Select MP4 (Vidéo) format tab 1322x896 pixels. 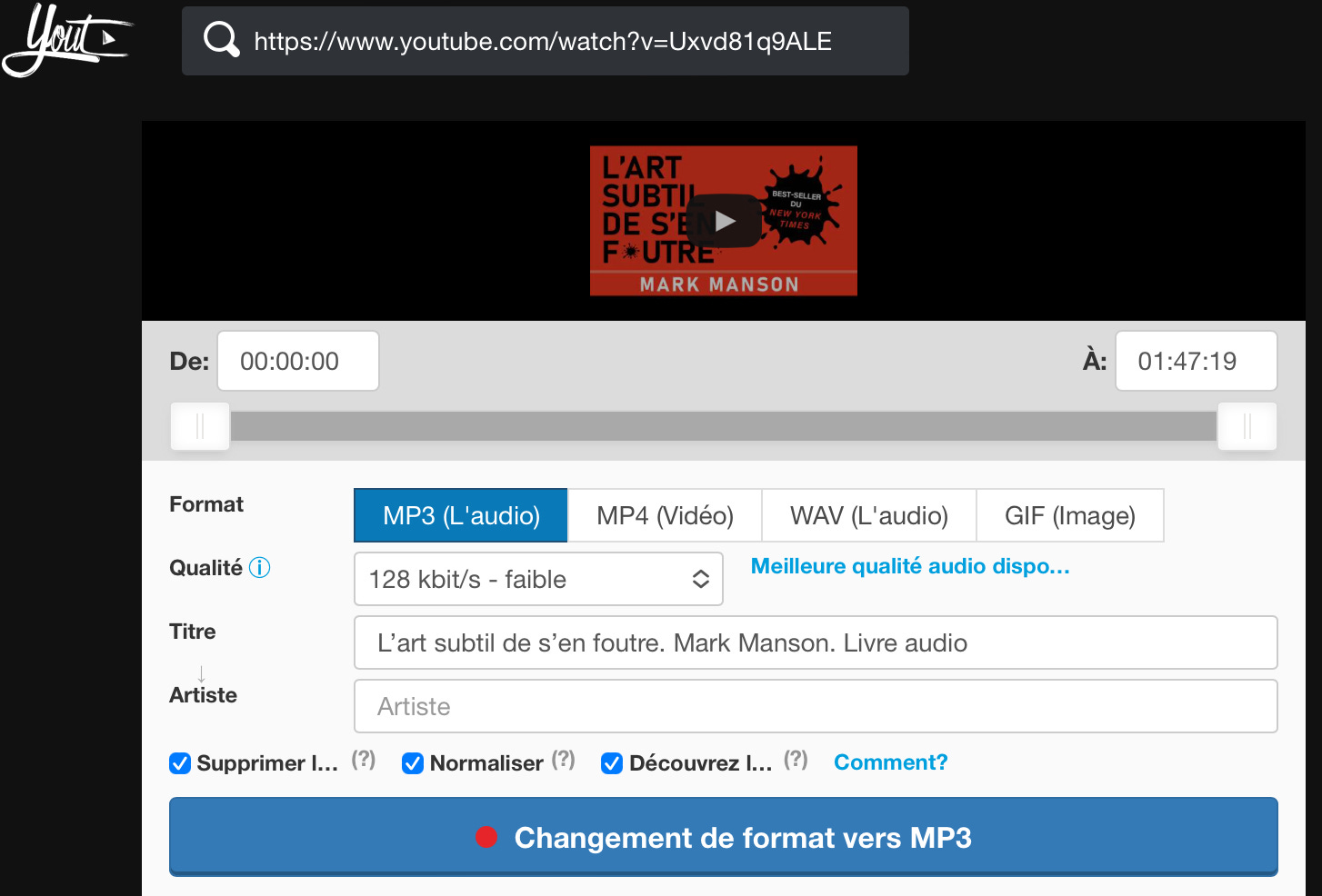coord(665,515)
